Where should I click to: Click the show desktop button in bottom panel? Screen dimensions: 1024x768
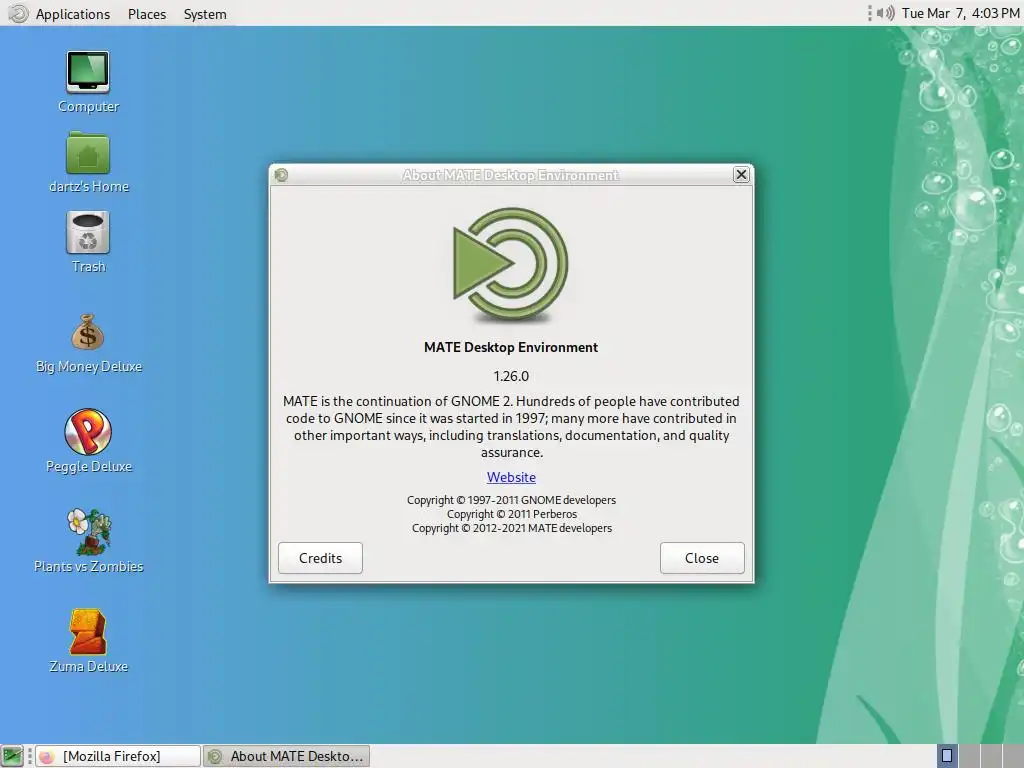[12, 756]
